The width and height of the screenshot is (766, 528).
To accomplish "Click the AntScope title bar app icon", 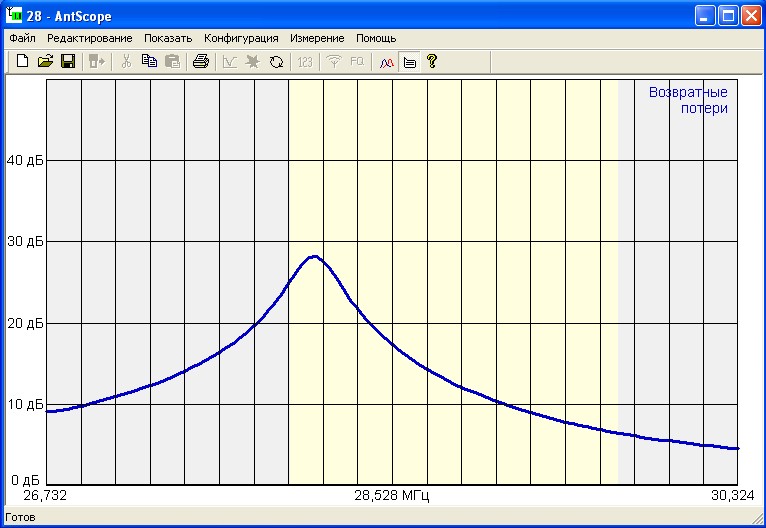I will [14, 15].
